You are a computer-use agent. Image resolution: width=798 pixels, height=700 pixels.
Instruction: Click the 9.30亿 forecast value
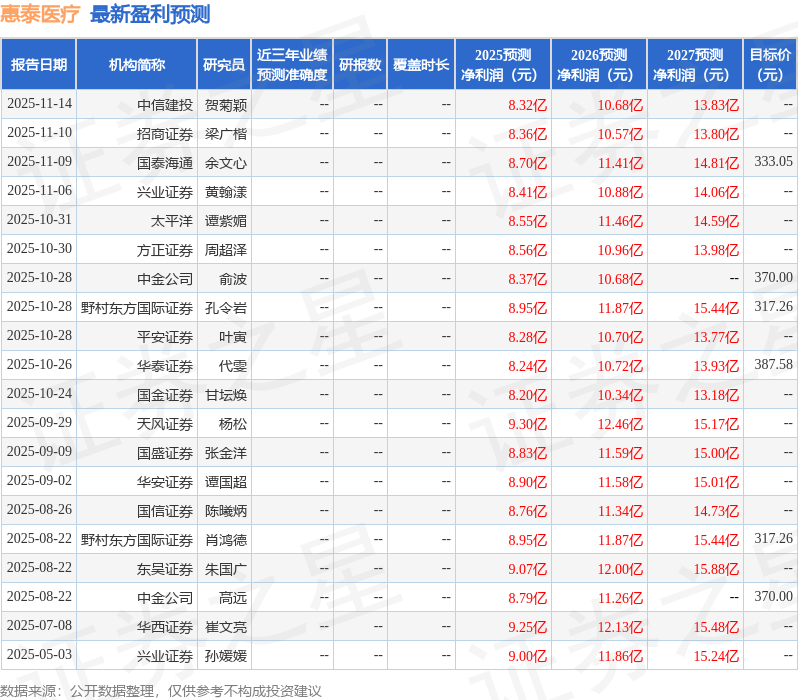coord(527,424)
